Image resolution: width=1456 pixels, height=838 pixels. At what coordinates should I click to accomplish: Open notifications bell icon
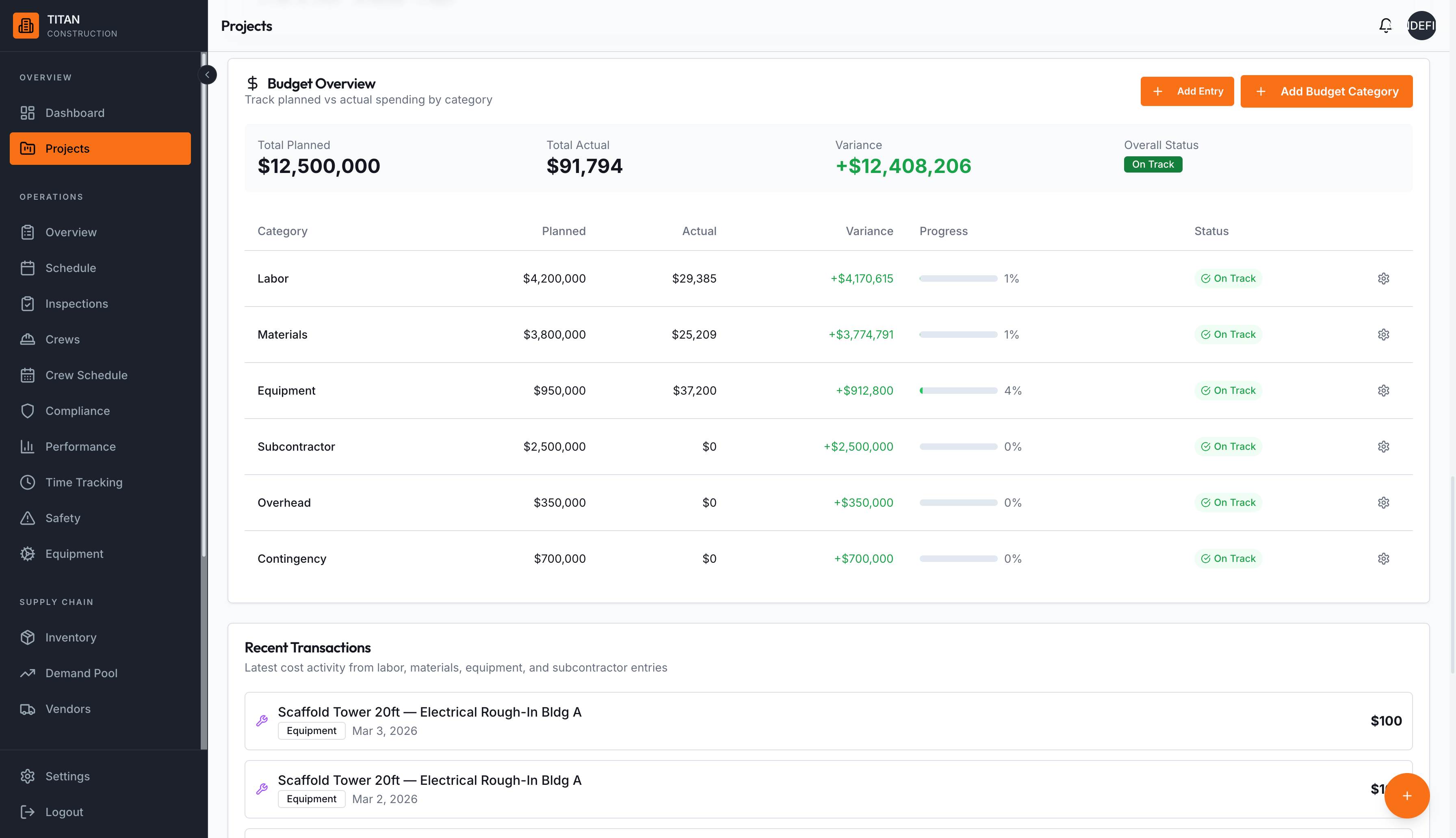coord(1385,26)
